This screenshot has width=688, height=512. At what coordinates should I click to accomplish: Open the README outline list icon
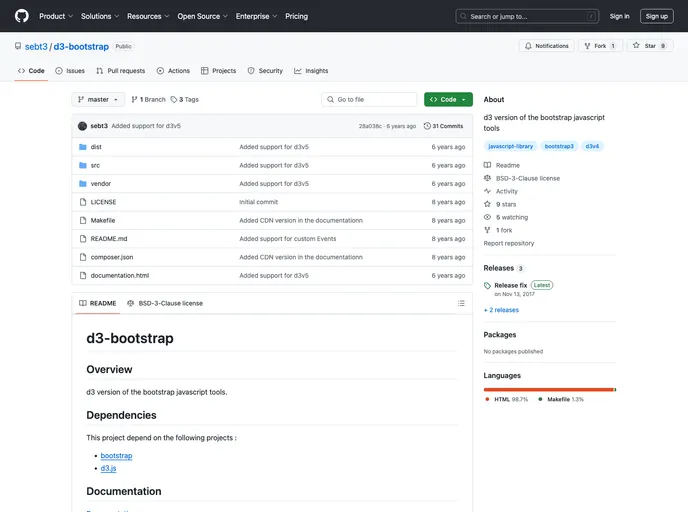tap(461, 303)
